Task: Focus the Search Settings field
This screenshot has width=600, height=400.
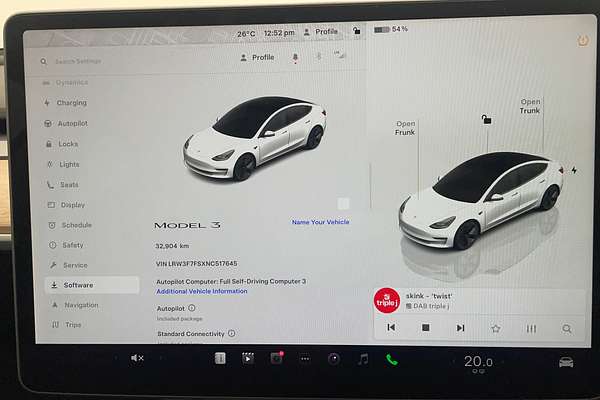Action: 78,61
